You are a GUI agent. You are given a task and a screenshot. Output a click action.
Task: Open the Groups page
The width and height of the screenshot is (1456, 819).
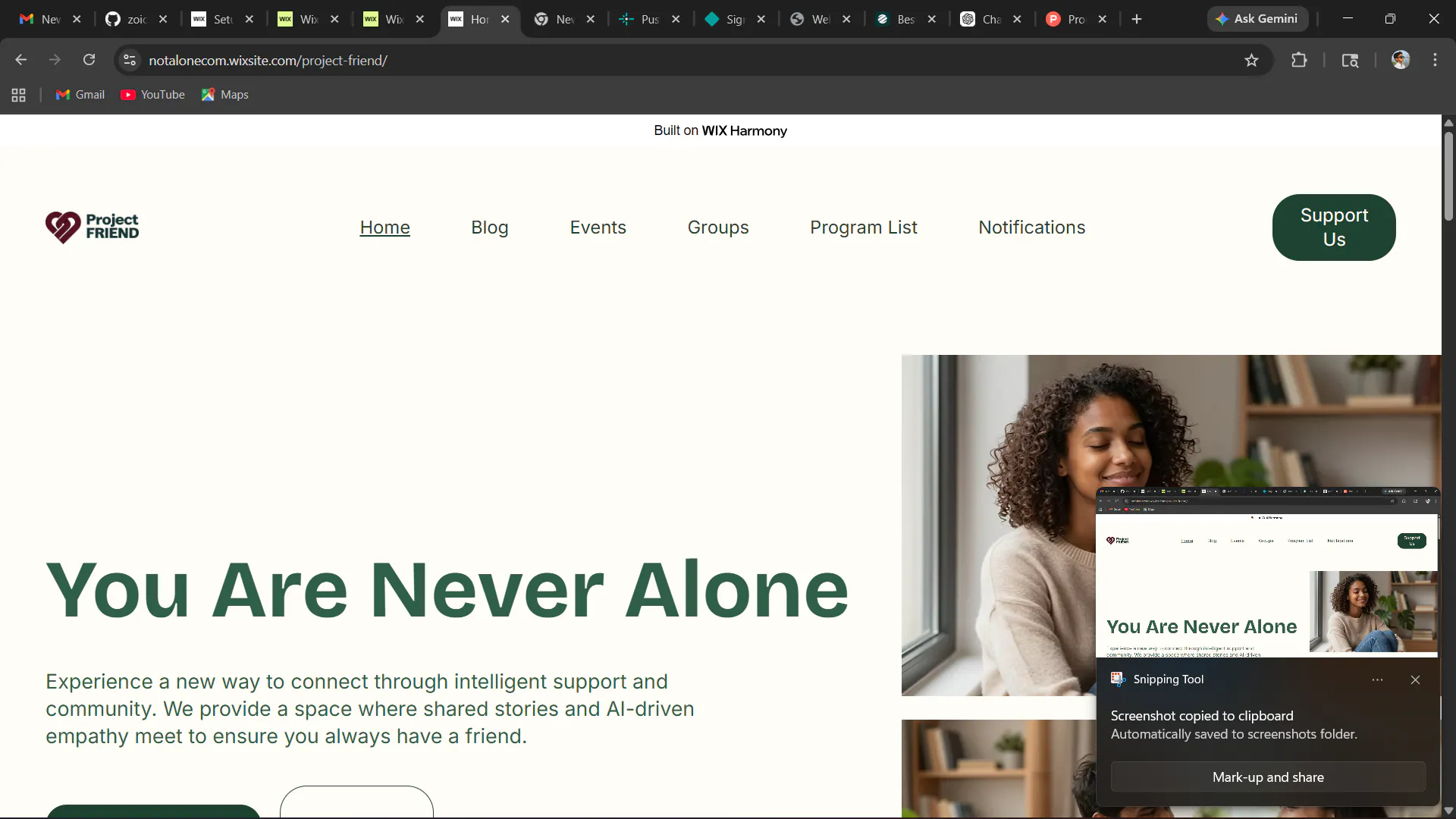click(x=718, y=227)
